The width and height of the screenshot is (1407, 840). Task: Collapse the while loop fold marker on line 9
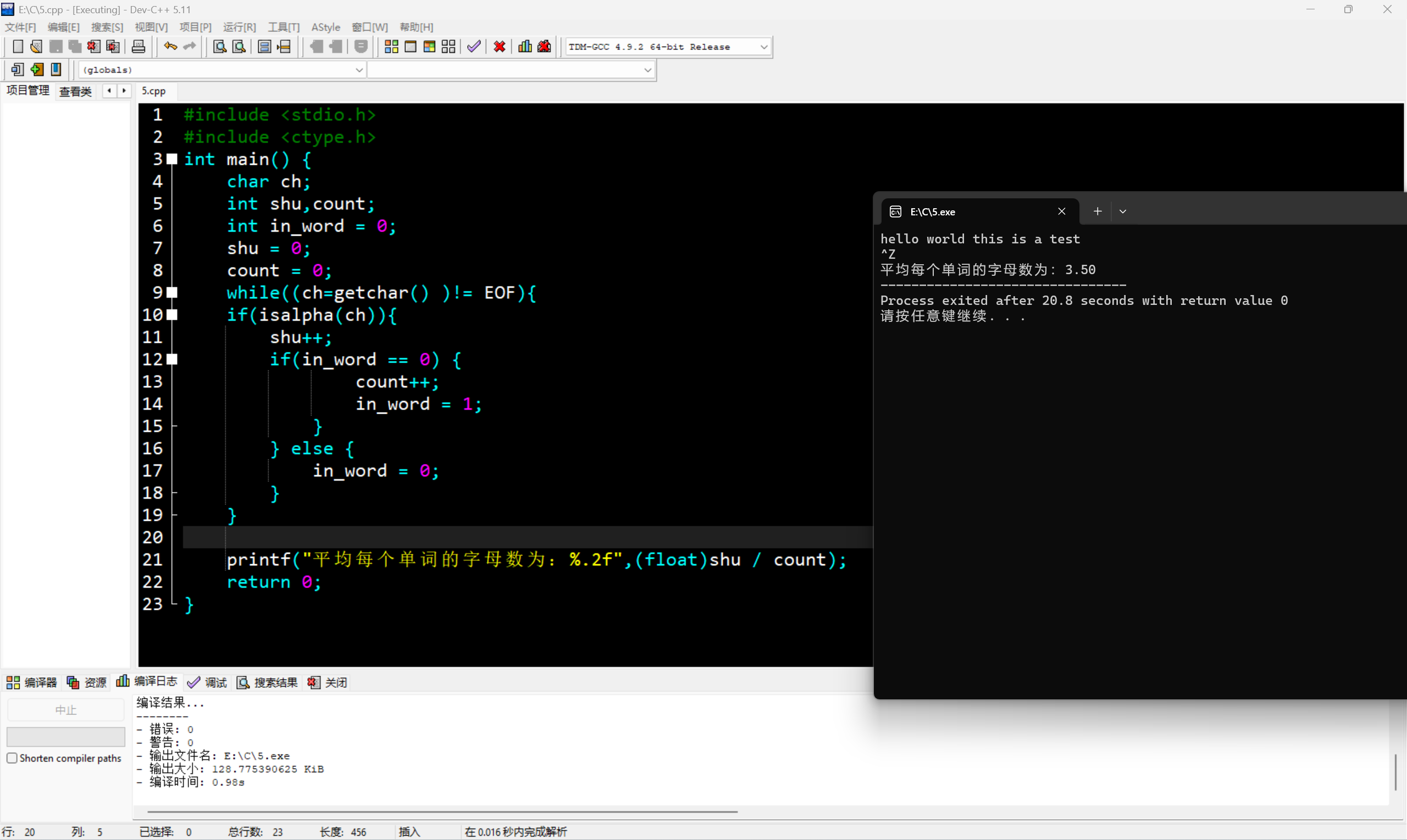(172, 293)
